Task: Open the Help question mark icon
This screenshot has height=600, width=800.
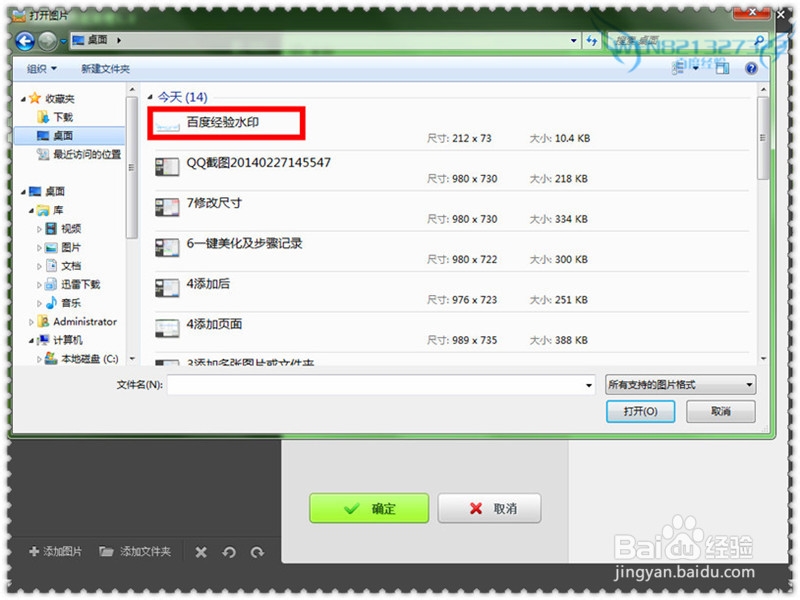Action: tap(751, 67)
